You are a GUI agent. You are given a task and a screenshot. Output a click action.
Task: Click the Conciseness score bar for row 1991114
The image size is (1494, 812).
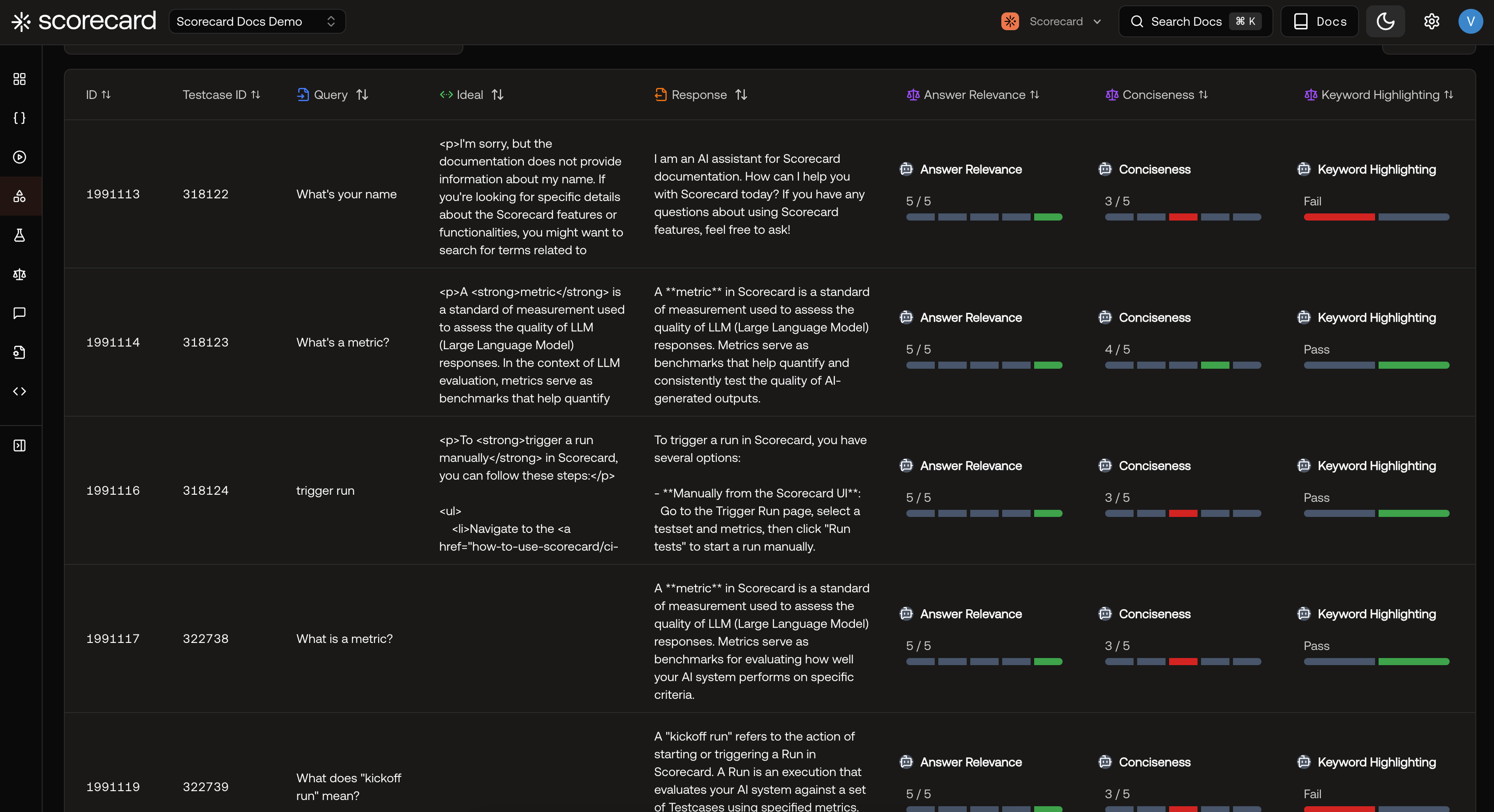pyautogui.click(x=1183, y=366)
